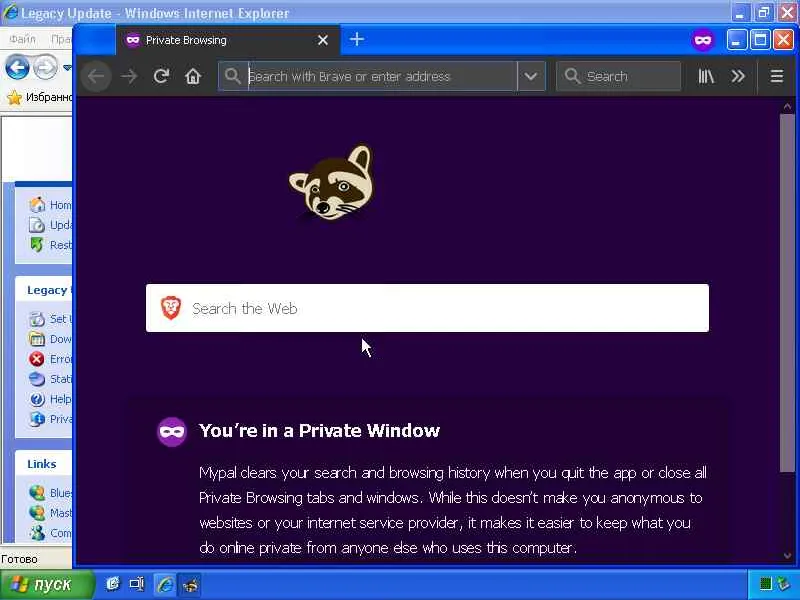Open the Erro… link in Legacy Update sidebar
Screen dimensions: 800x600
click(51, 359)
